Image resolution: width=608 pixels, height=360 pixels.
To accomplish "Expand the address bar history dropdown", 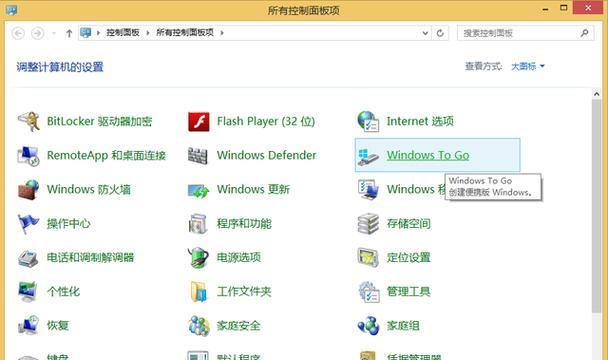I will (425, 33).
